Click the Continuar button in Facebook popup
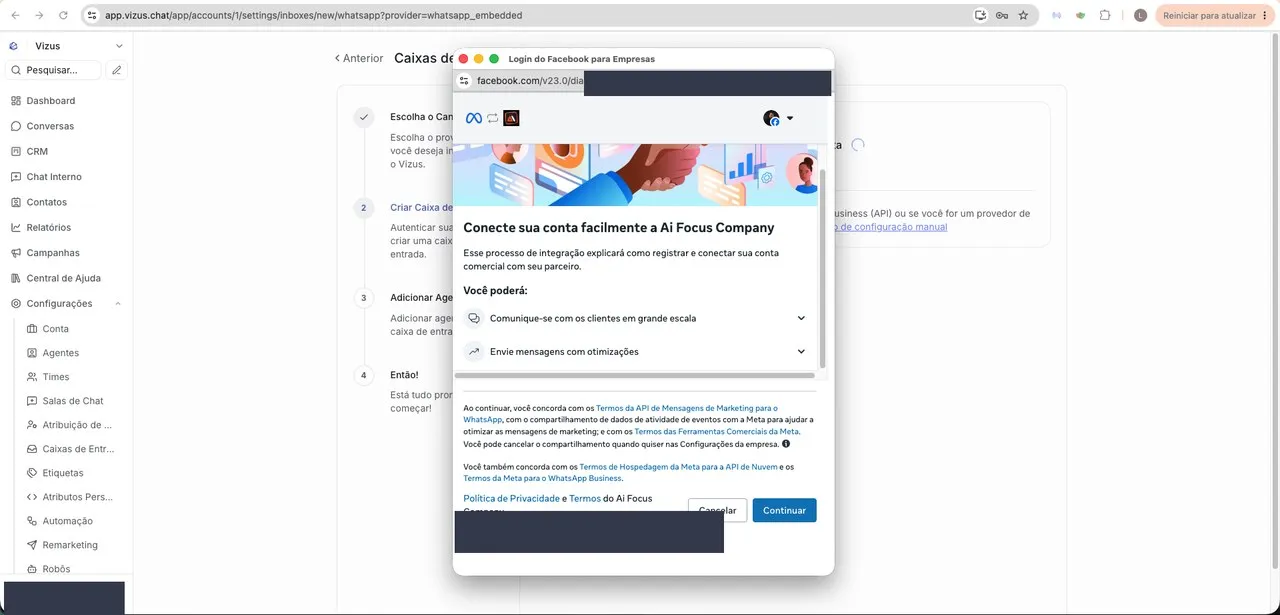 tap(784, 510)
